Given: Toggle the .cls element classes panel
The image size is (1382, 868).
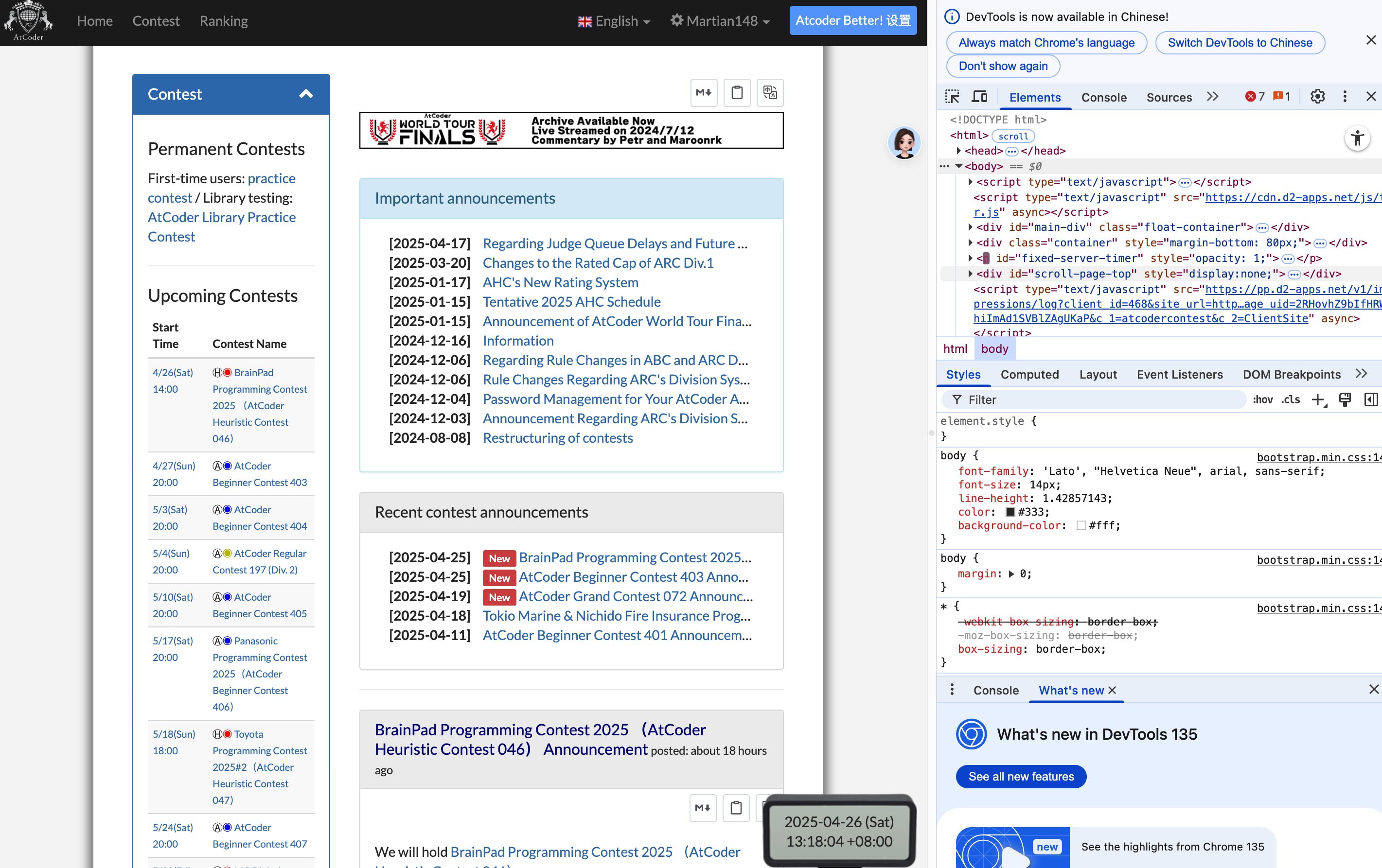Looking at the screenshot, I should [x=1291, y=400].
